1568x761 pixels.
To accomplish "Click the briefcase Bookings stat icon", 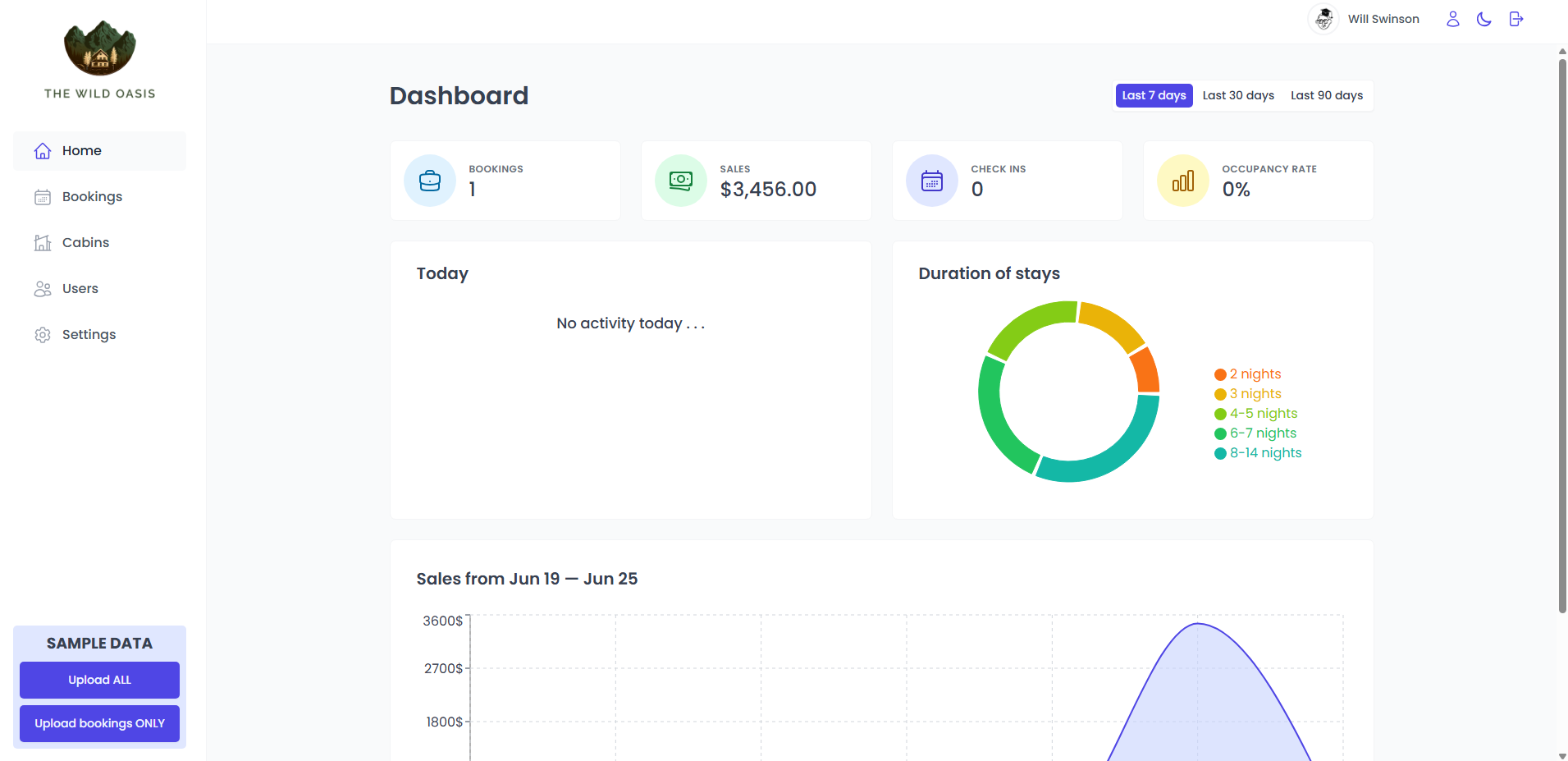I will [x=430, y=181].
